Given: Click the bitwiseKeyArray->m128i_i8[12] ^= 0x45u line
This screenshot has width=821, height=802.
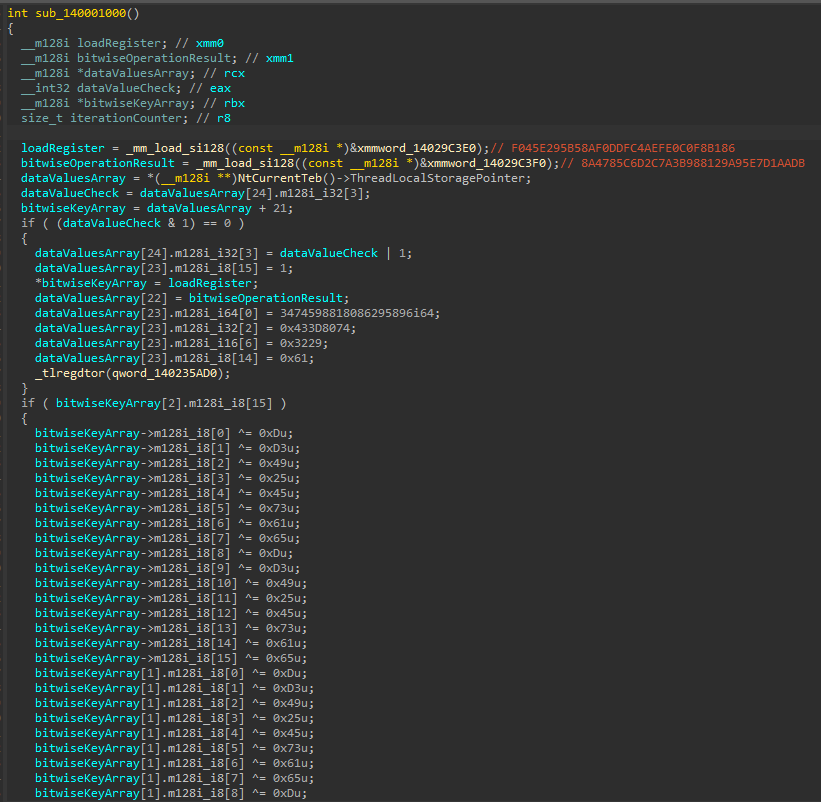Looking at the screenshot, I should coord(171,614).
